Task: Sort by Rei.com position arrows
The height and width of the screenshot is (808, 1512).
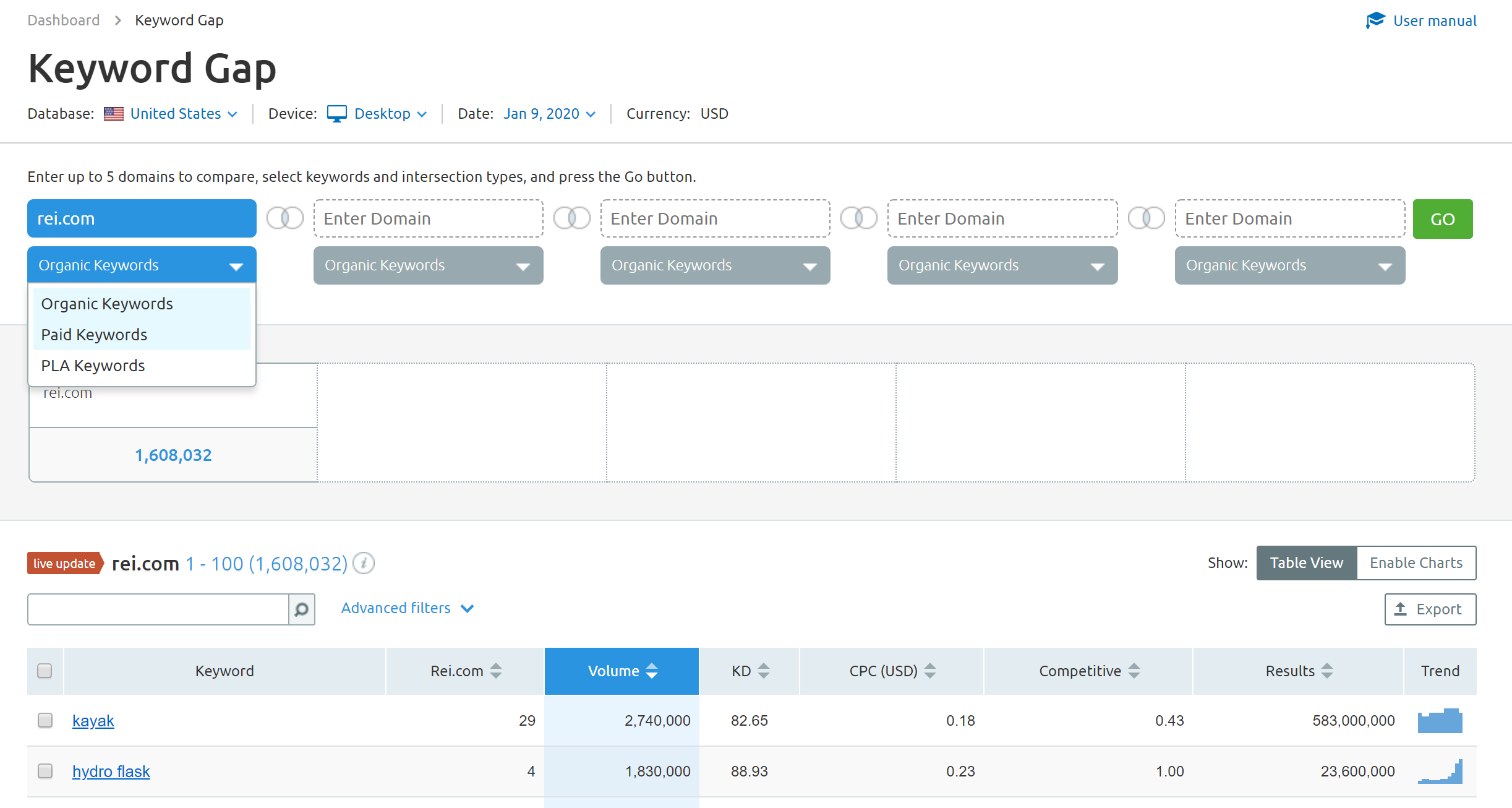Action: (x=496, y=671)
